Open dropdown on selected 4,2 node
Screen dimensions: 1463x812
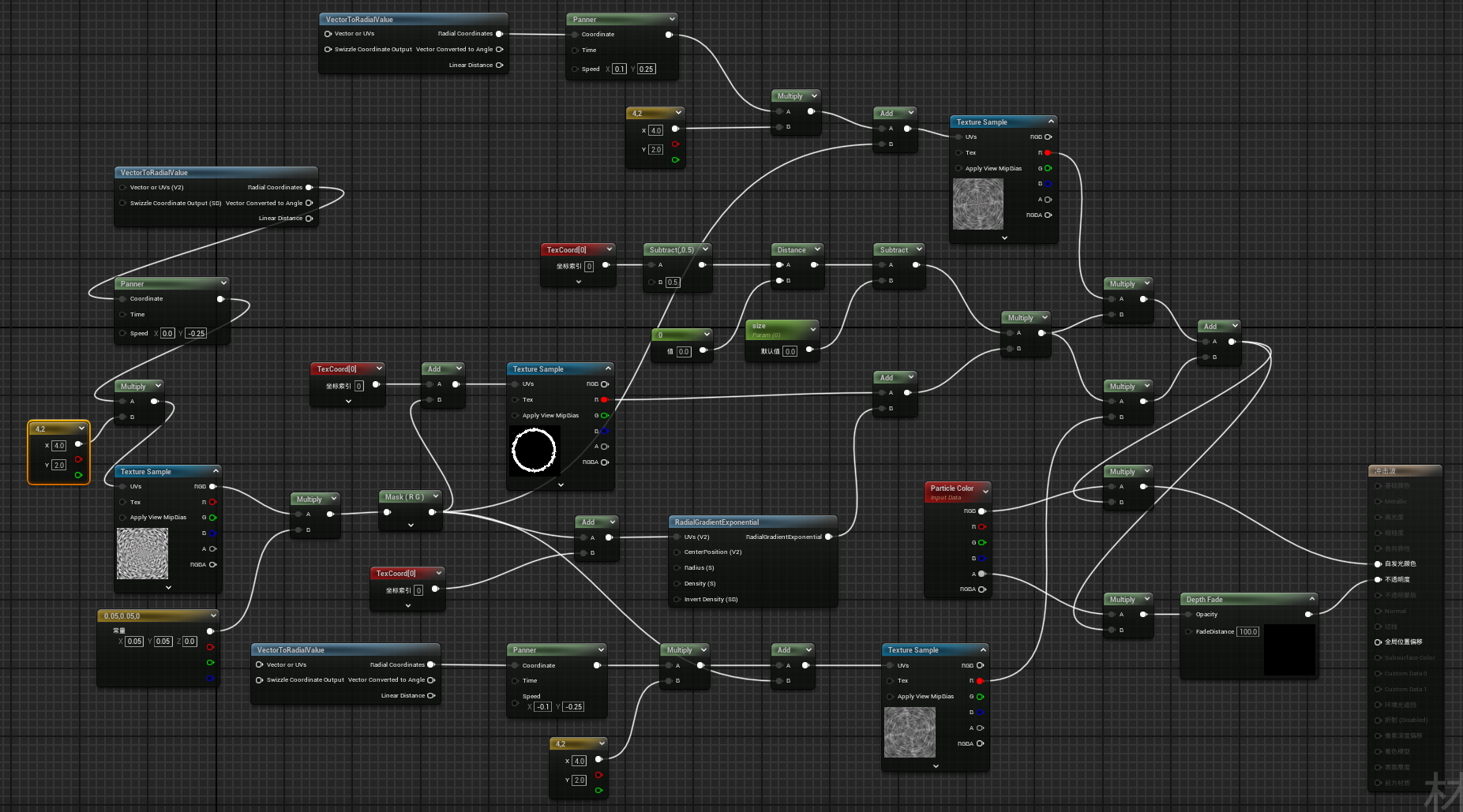point(81,428)
